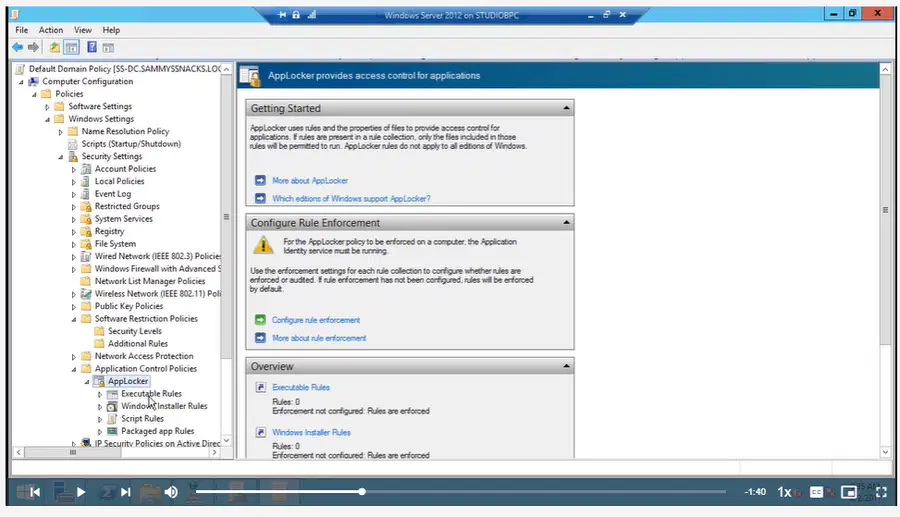Open the More about rule enforcement link
This screenshot has height=517, width=900.
coord(319,338)
